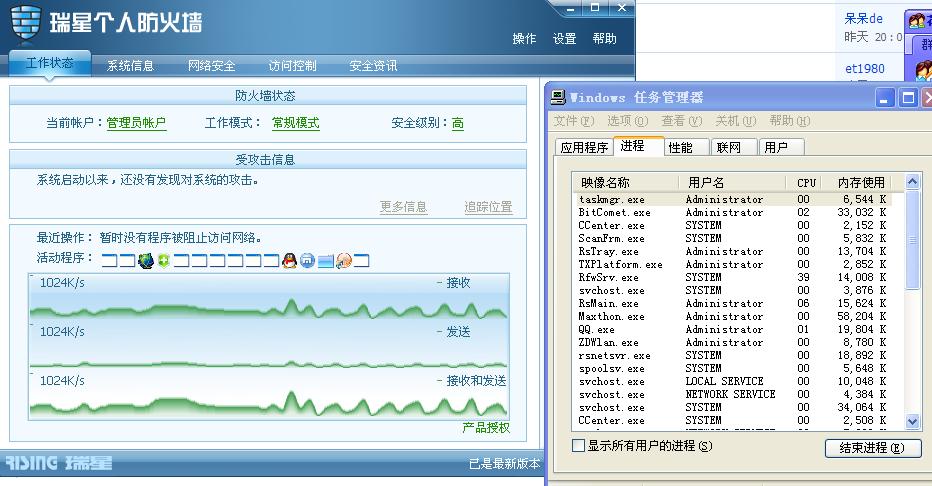
Task: Click the 追踪位置 link
Action: tap(488, 207)
